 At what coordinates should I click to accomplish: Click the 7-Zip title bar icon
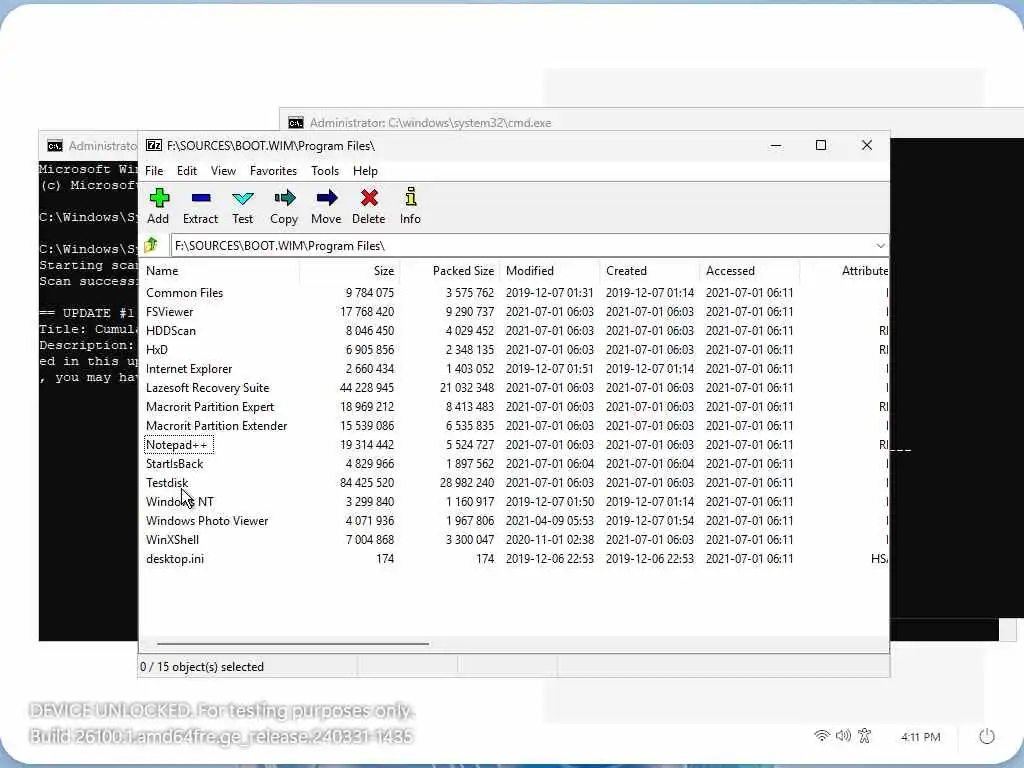coord(153,145)
